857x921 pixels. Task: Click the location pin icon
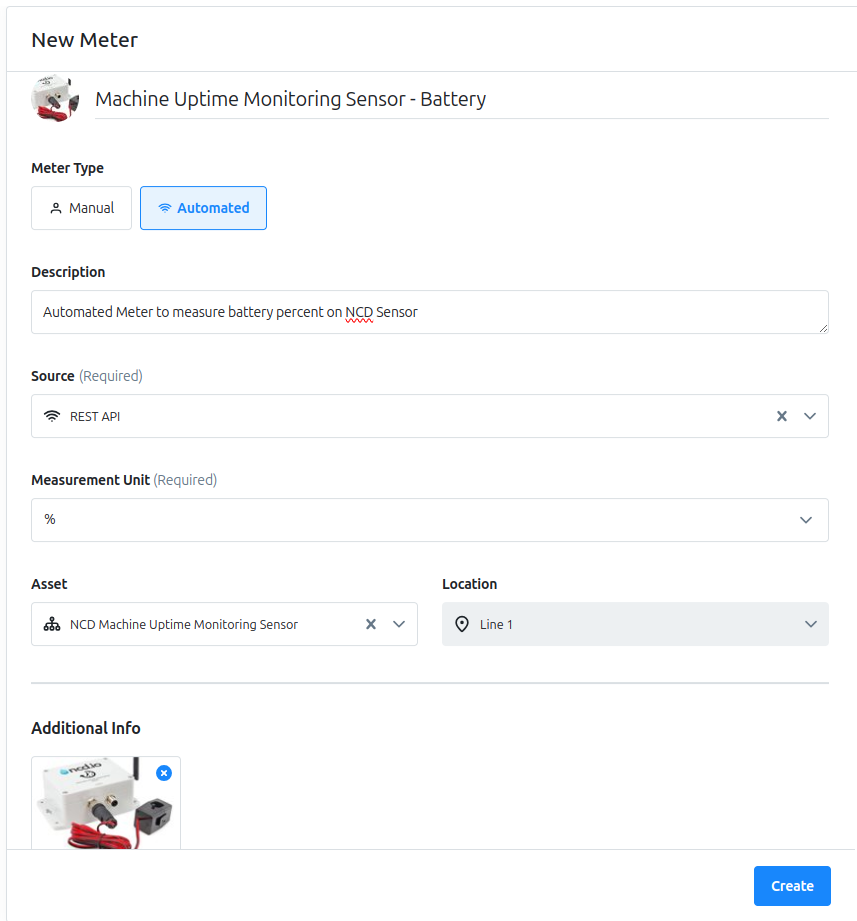pos(462,624)
